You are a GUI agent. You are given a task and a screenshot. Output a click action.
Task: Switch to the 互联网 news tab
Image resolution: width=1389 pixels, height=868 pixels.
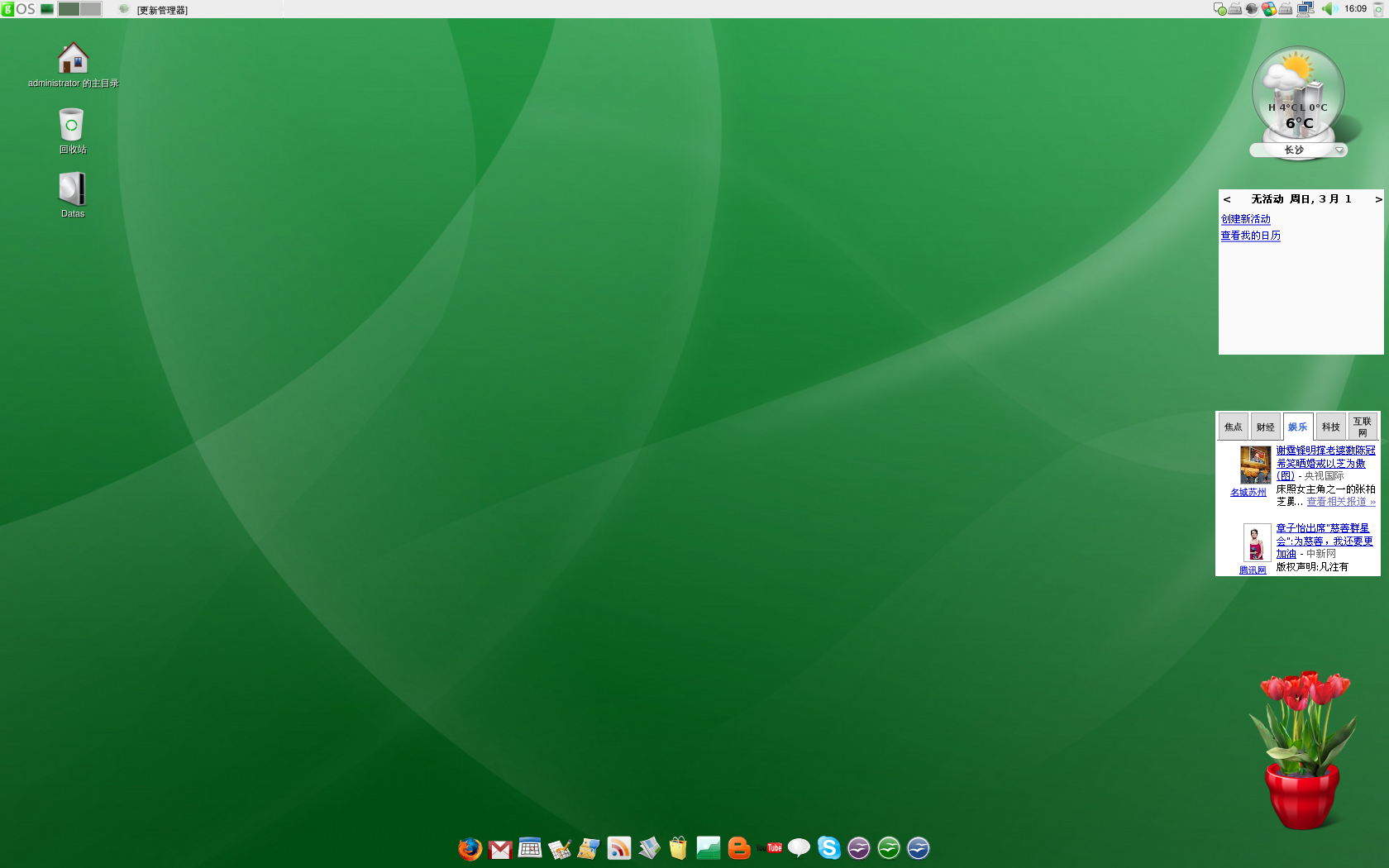coord(1363,427)
